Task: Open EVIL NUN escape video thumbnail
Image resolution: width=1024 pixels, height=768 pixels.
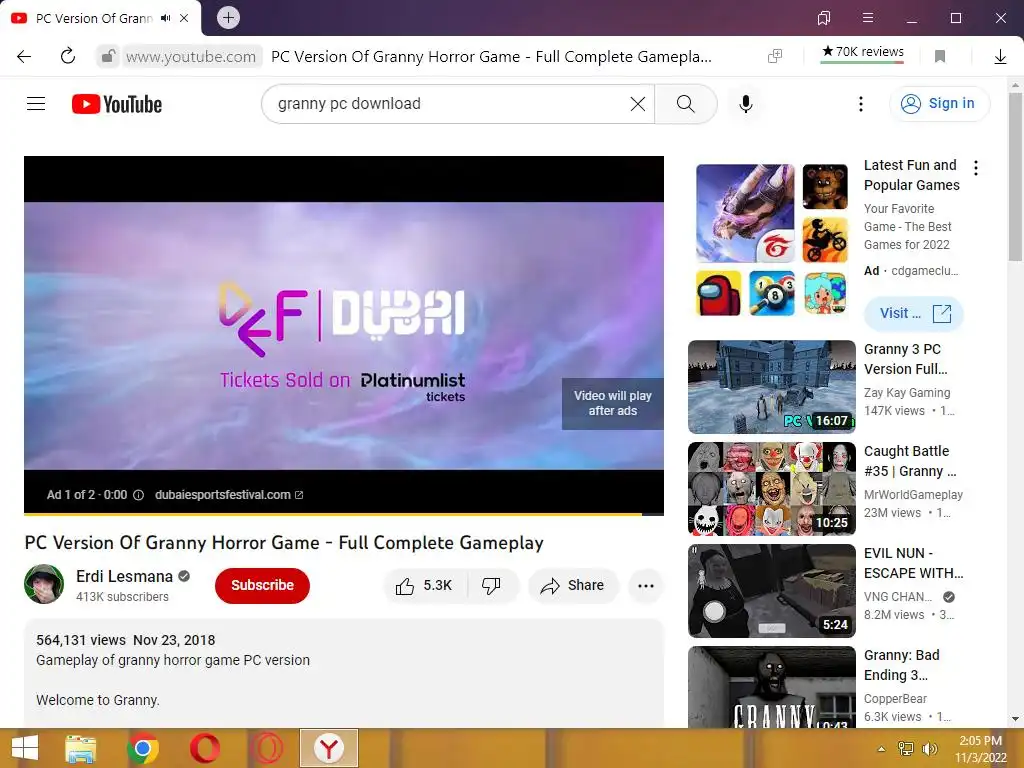Action: (x=772, y=590)
